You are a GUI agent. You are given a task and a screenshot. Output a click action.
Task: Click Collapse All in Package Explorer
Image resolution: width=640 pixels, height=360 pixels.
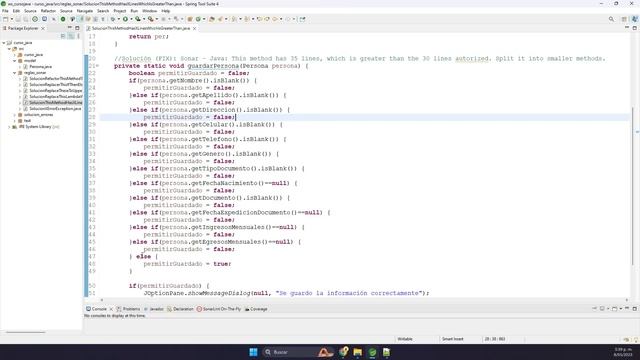63,36
